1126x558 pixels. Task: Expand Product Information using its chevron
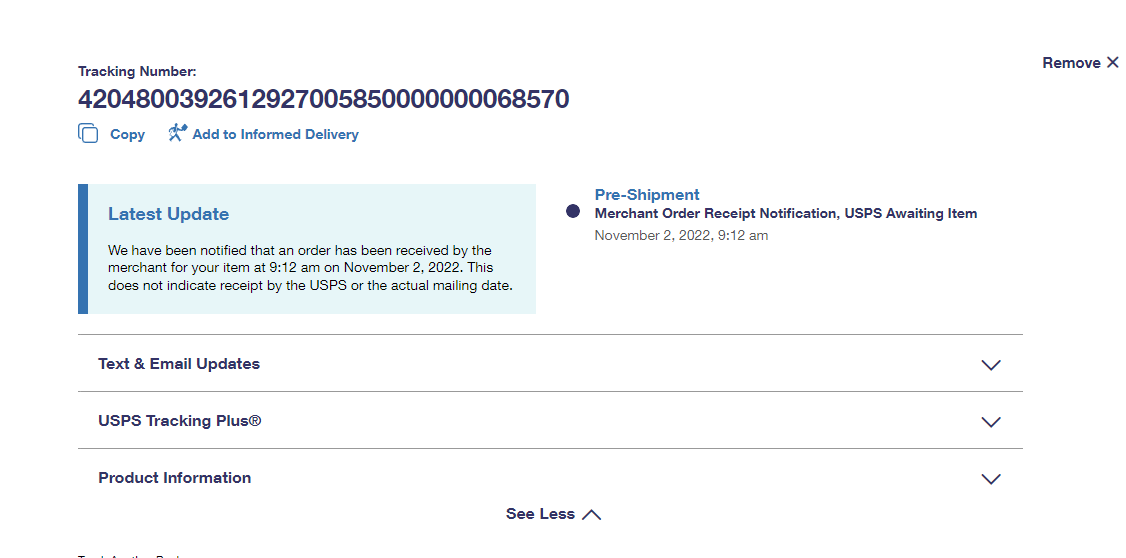[x=991, y=479]
